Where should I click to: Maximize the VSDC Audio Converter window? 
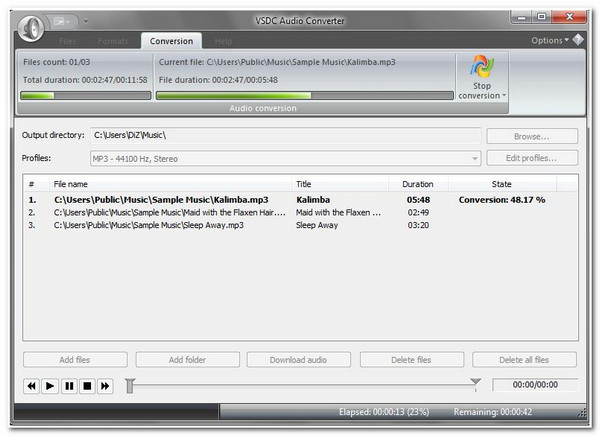pyautogui.click(x=541, y=17)
